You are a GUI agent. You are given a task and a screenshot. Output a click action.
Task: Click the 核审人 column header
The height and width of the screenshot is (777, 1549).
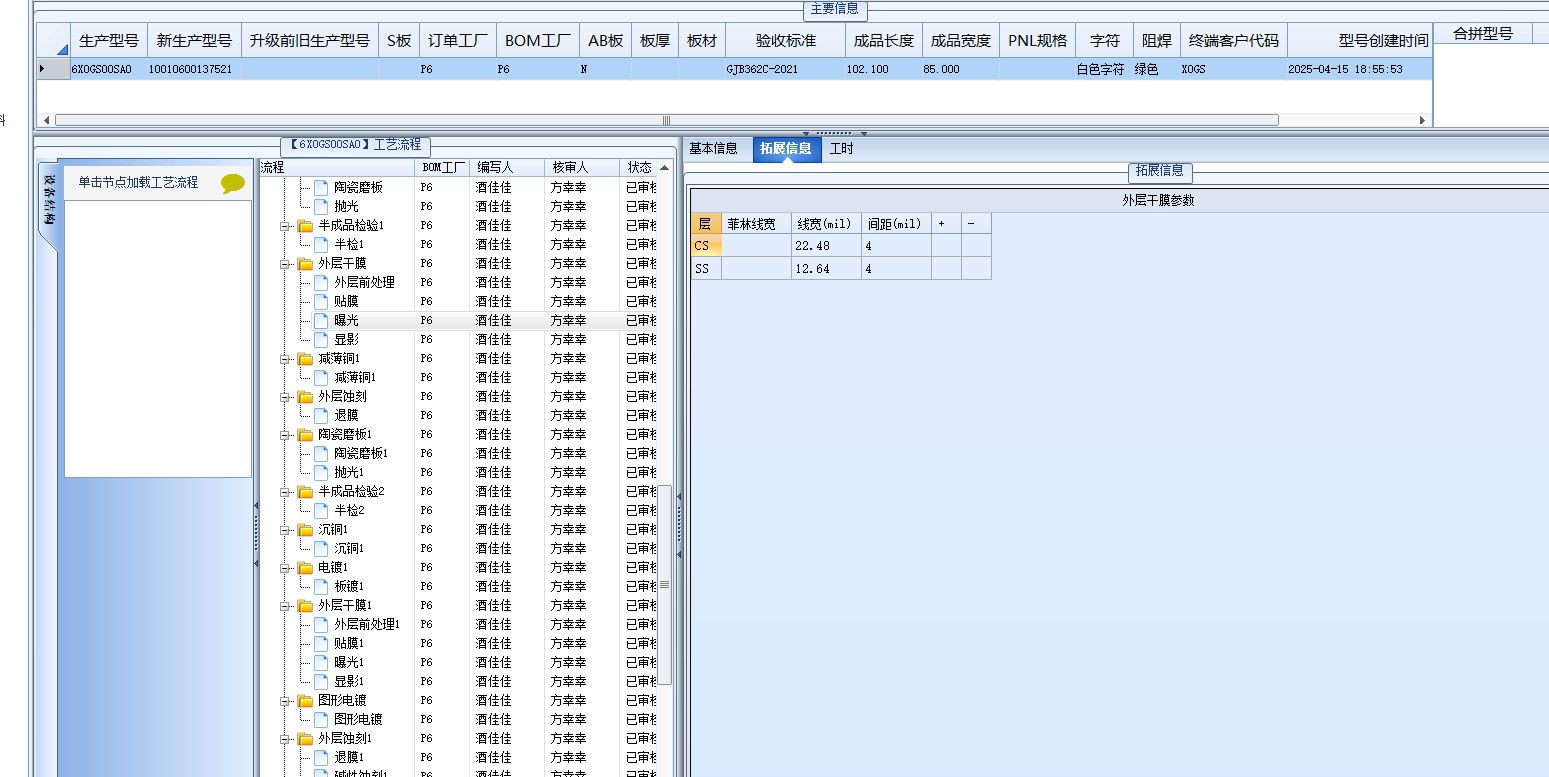coord(582,168)
